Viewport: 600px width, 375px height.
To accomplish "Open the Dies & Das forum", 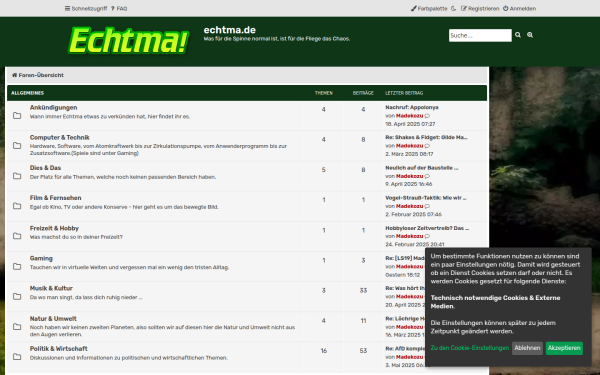I will [x=45, y=168].
